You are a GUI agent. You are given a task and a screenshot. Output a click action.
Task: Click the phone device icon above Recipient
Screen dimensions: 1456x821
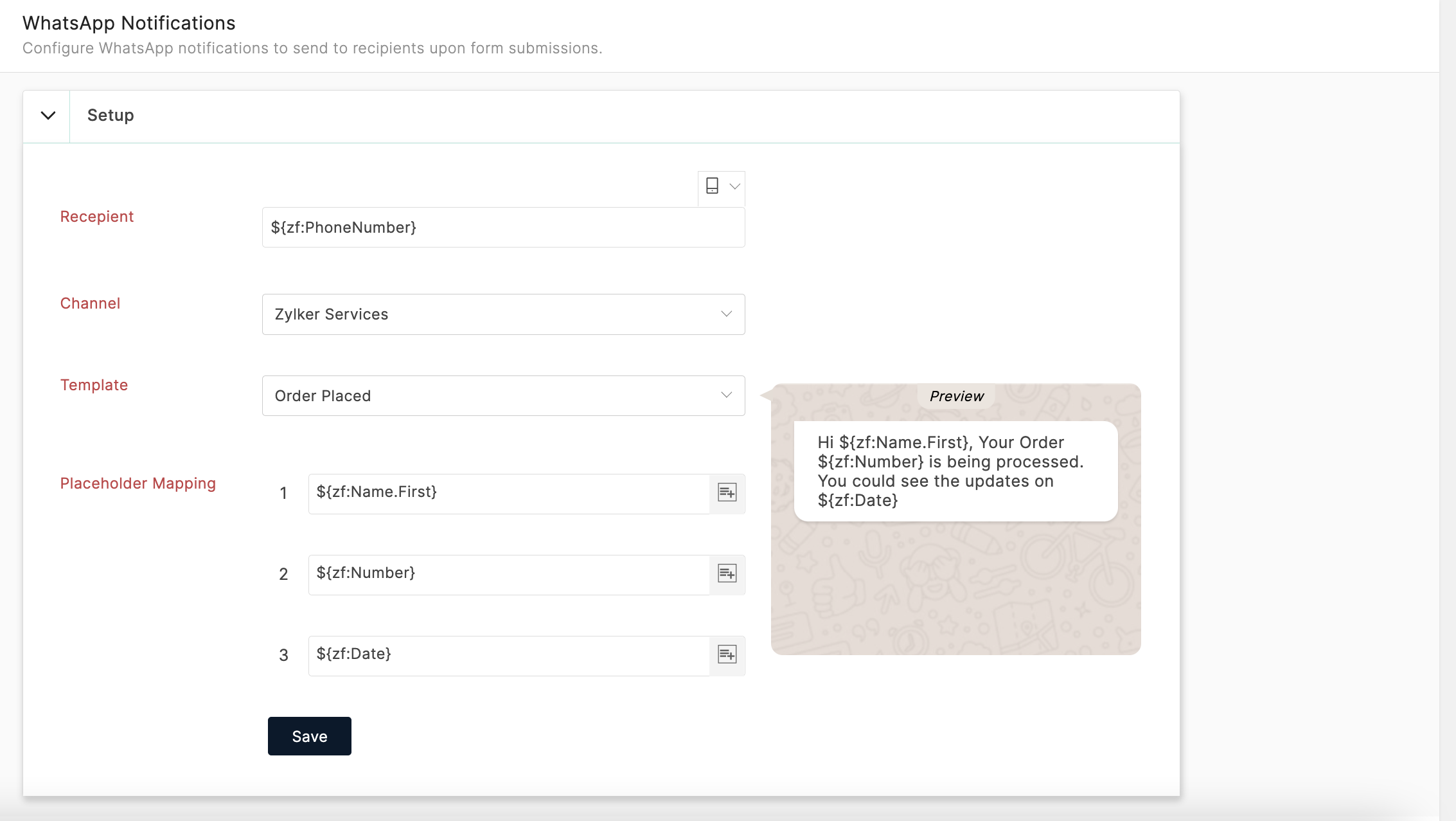pos(712,186)
